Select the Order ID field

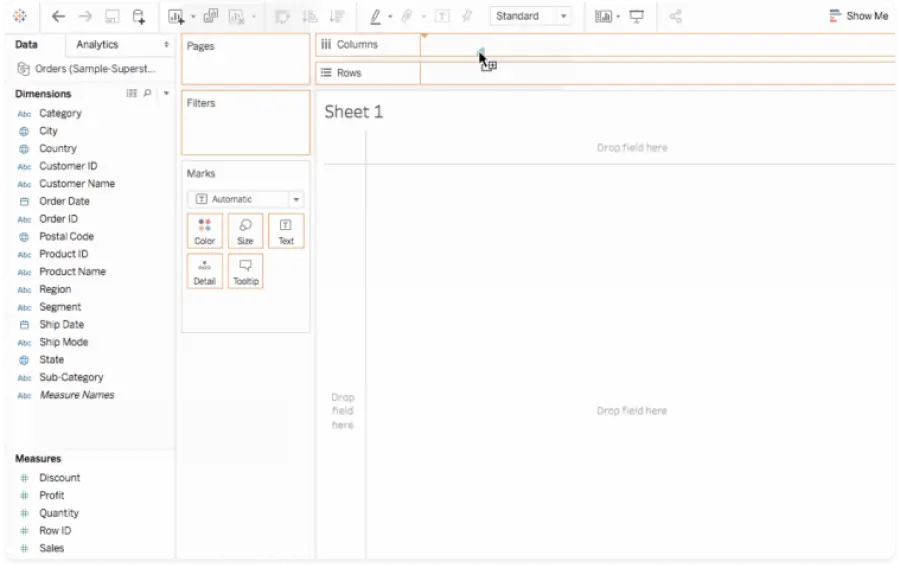click(x=58, y=219)
